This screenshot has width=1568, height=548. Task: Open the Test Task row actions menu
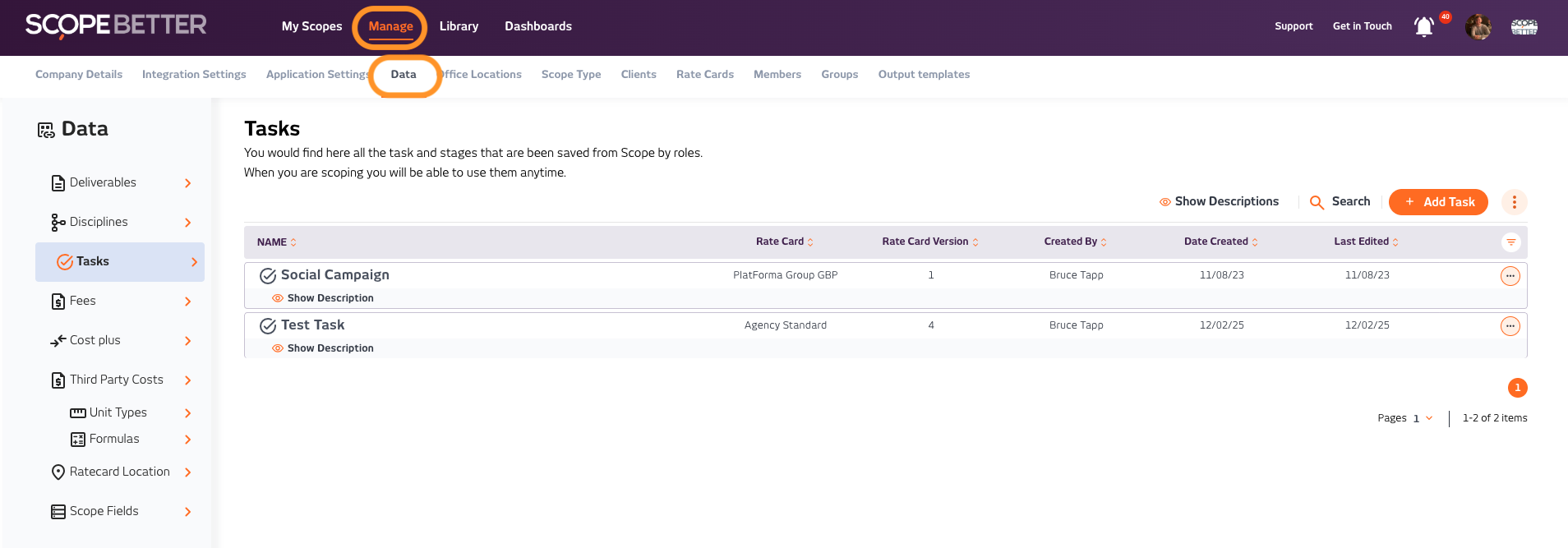click(1510, 326)
